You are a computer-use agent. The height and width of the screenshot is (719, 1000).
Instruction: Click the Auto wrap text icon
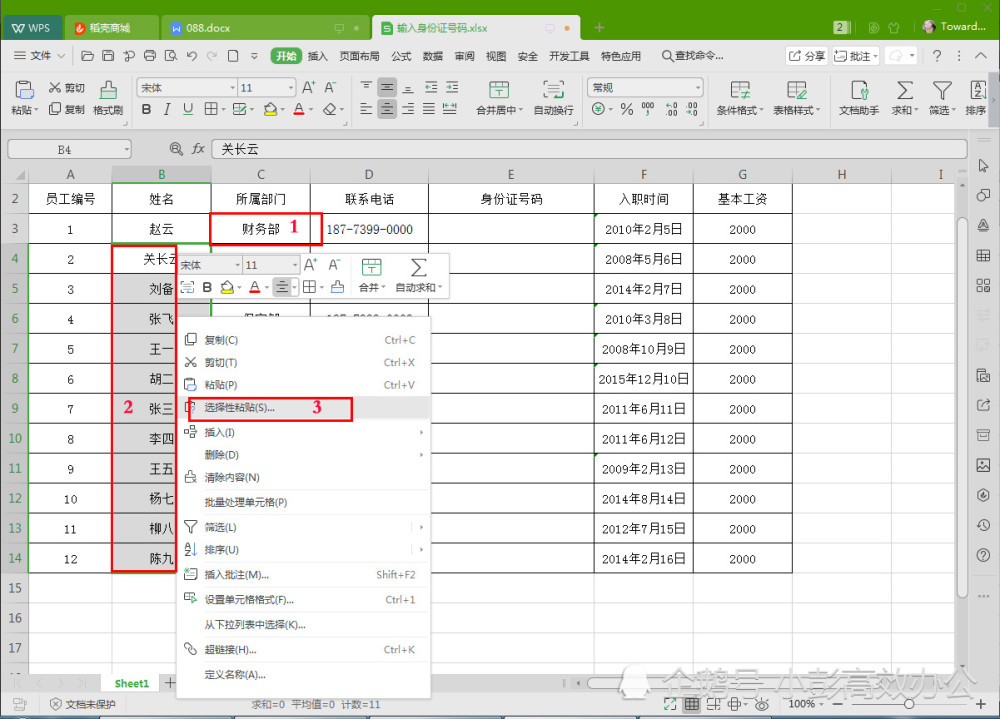553,90
